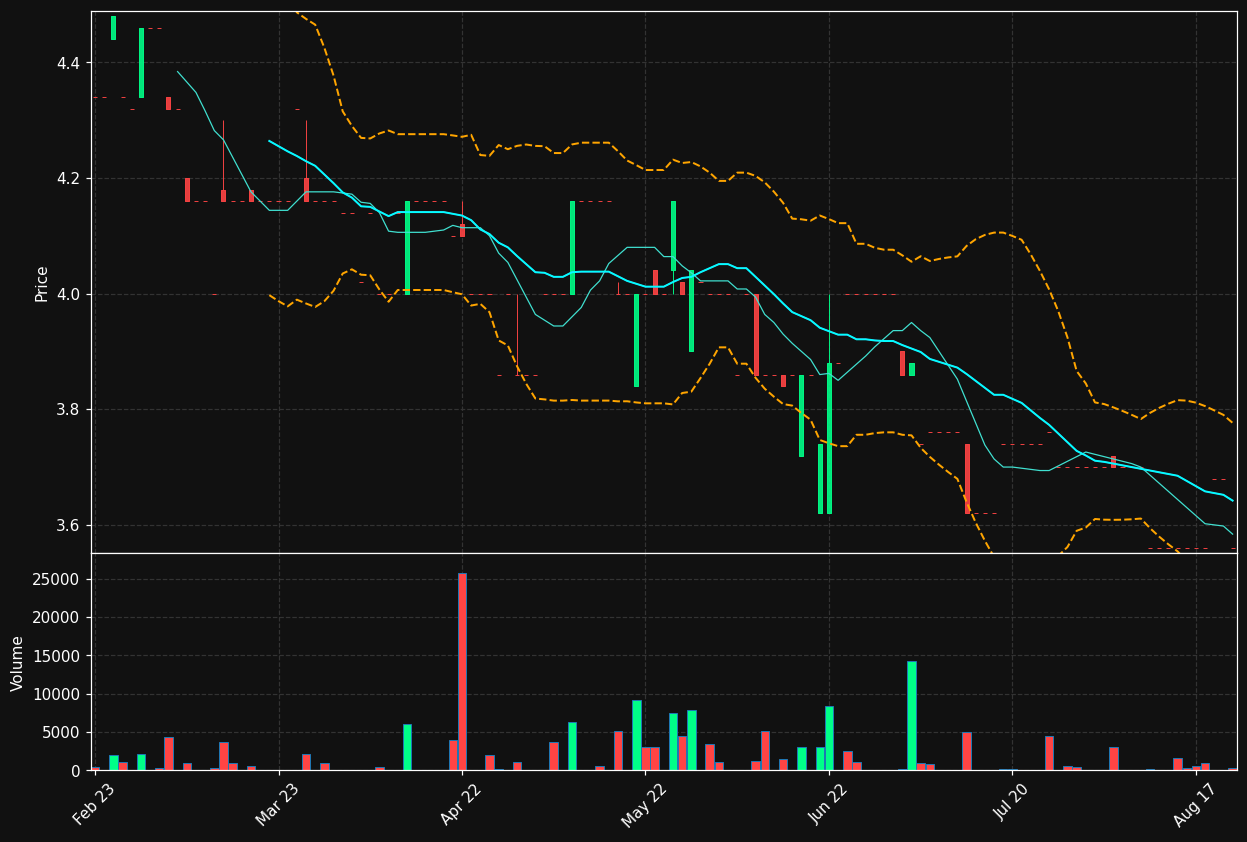Click the Jun 22 date label
Viewport: 1247px width, 842px height.
pyautogui.click(x=827, y=805)
